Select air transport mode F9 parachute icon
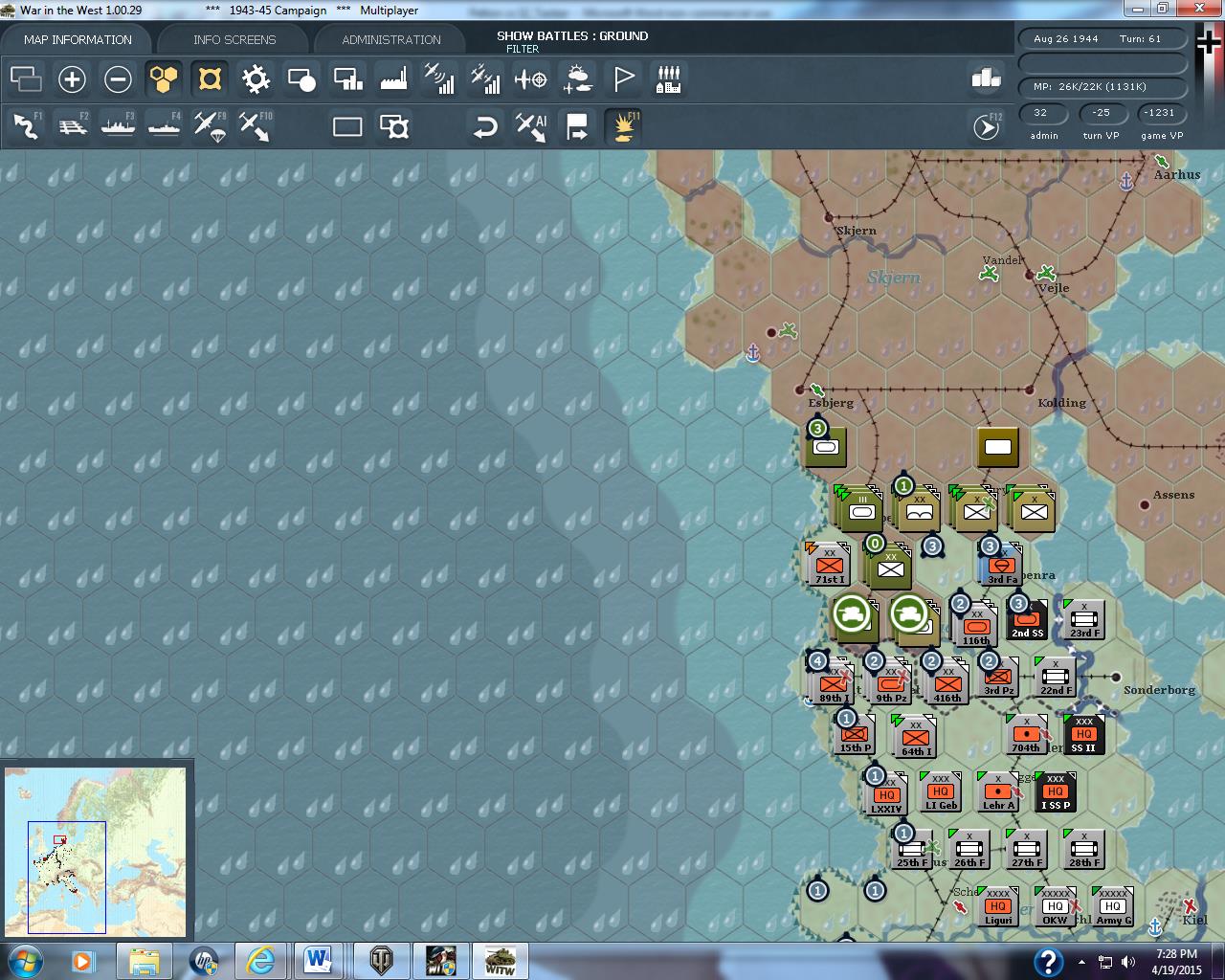The width and height of the screenshot is (1225, 980). [x=210, y=126]
